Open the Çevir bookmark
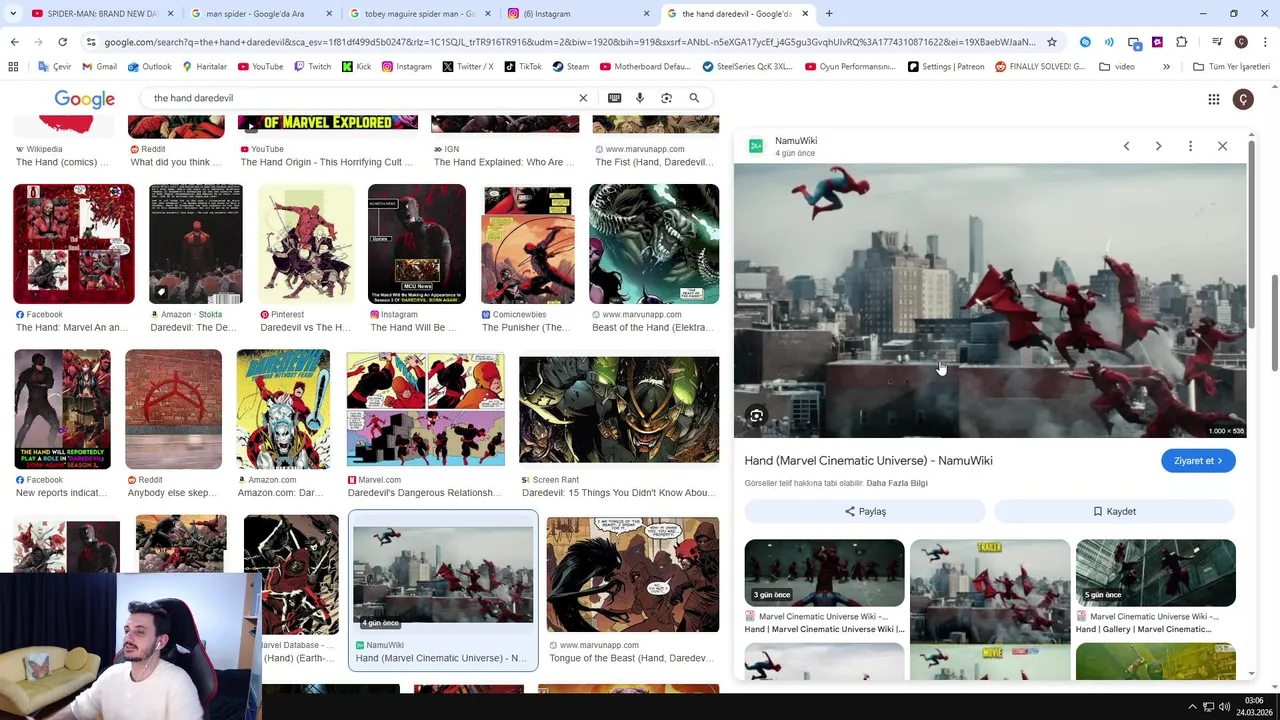The width and height of the screenshot is (1280, 720). tap(55, 67)
